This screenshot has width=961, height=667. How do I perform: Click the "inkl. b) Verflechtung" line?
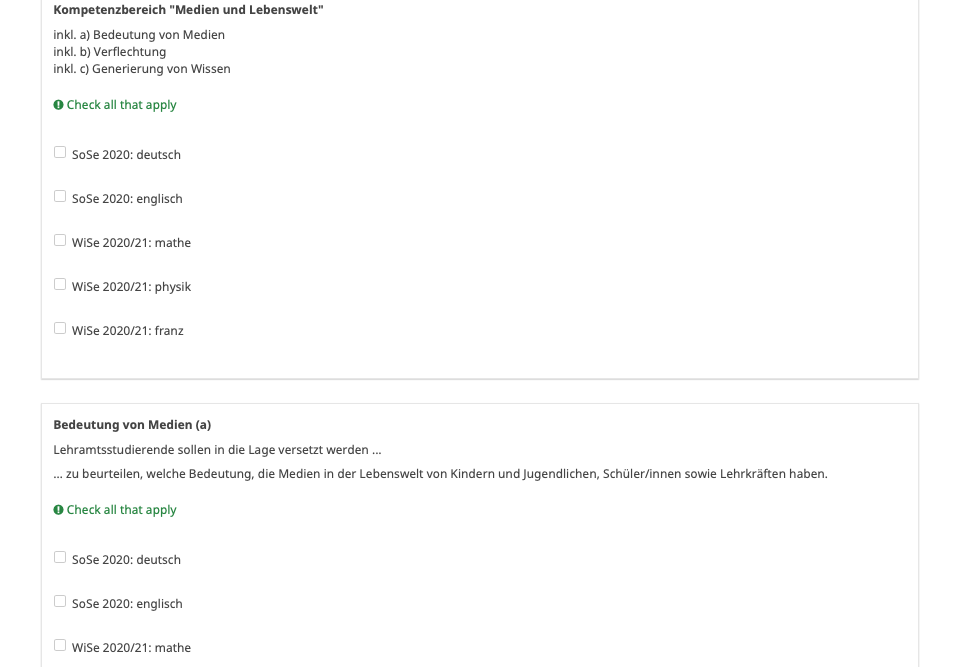coord(110,52)
